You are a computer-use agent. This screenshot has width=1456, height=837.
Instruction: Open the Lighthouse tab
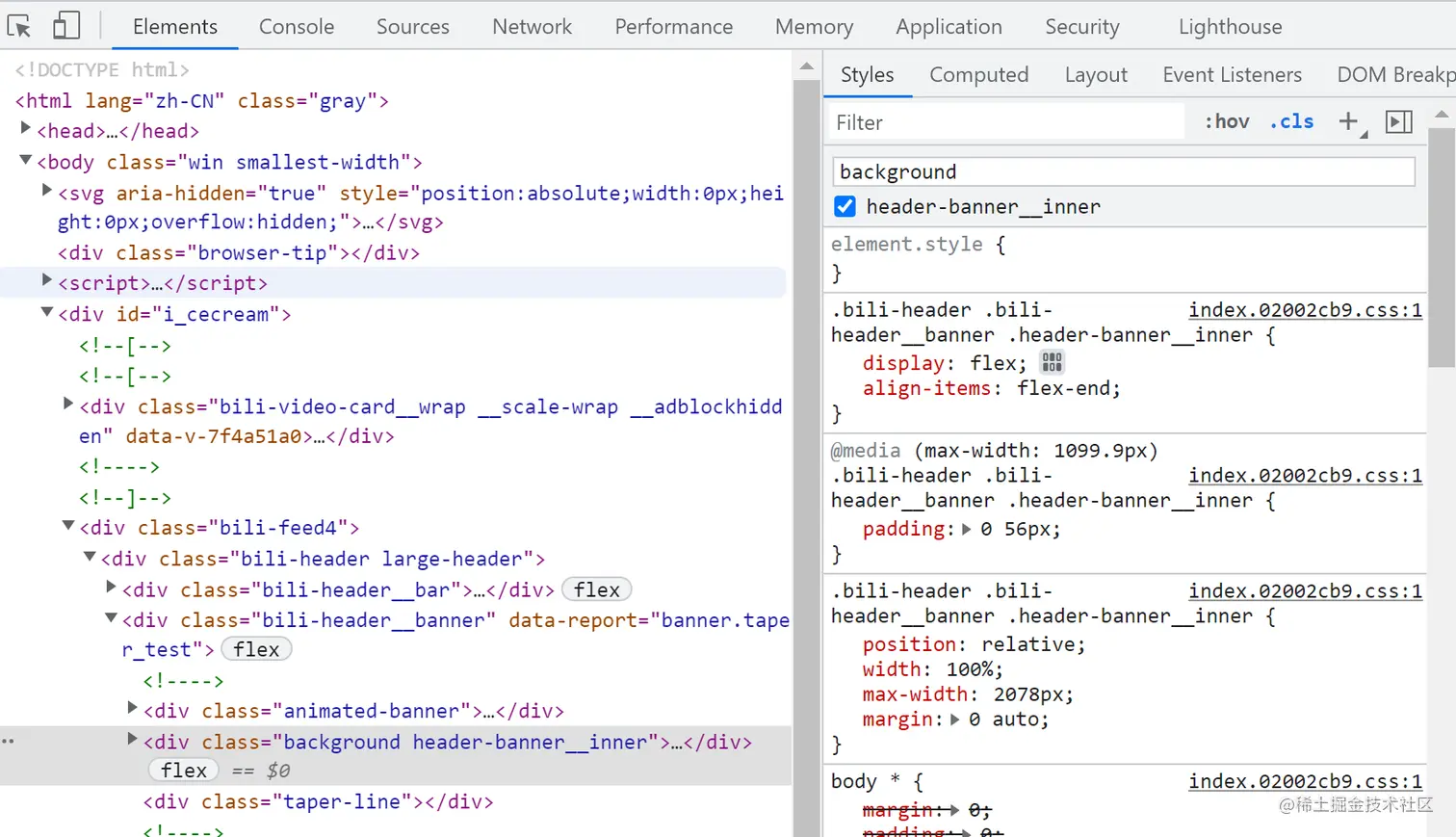(x=1231, y=27)
